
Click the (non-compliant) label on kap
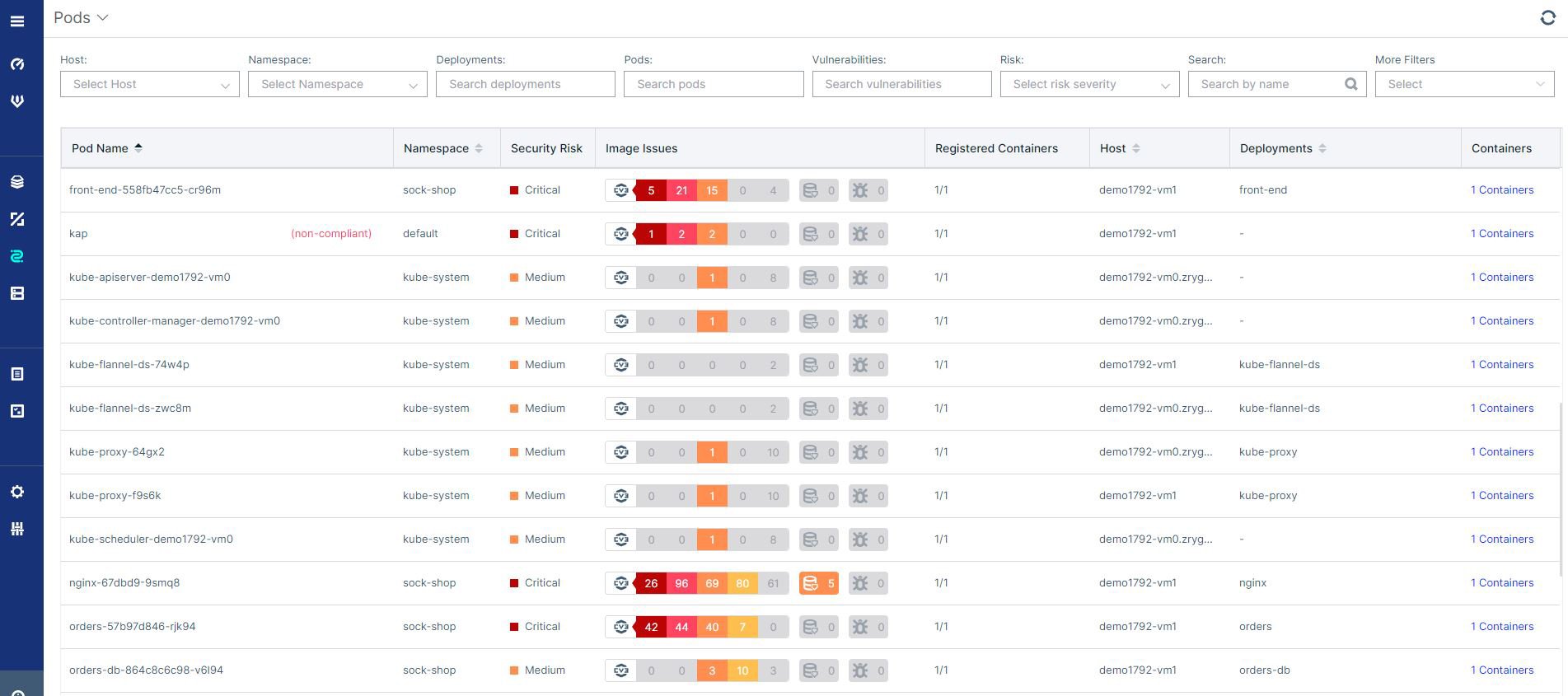click(331, 234)
